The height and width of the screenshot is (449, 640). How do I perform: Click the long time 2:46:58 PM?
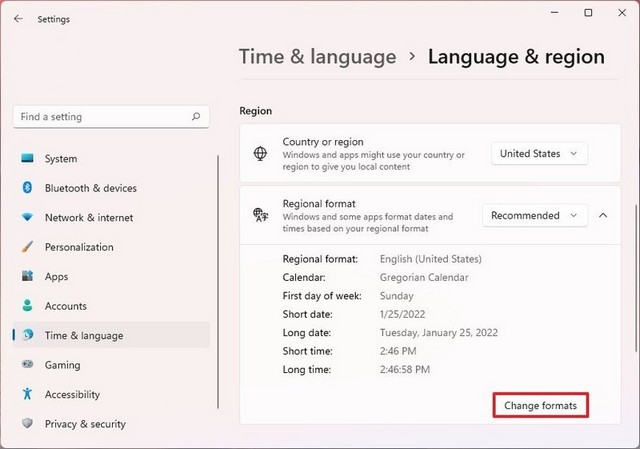pos(404,369)
